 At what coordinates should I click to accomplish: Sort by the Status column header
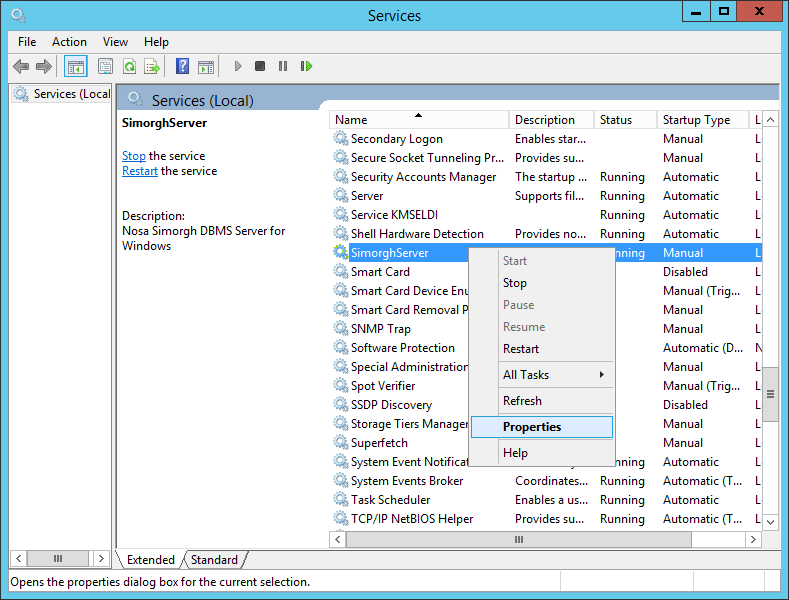(625, 120)
